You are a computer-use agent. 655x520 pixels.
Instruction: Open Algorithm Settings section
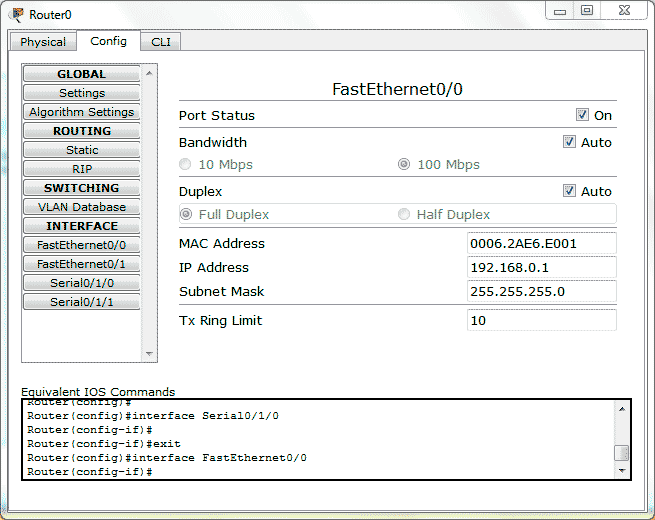(x=82, y=112)
